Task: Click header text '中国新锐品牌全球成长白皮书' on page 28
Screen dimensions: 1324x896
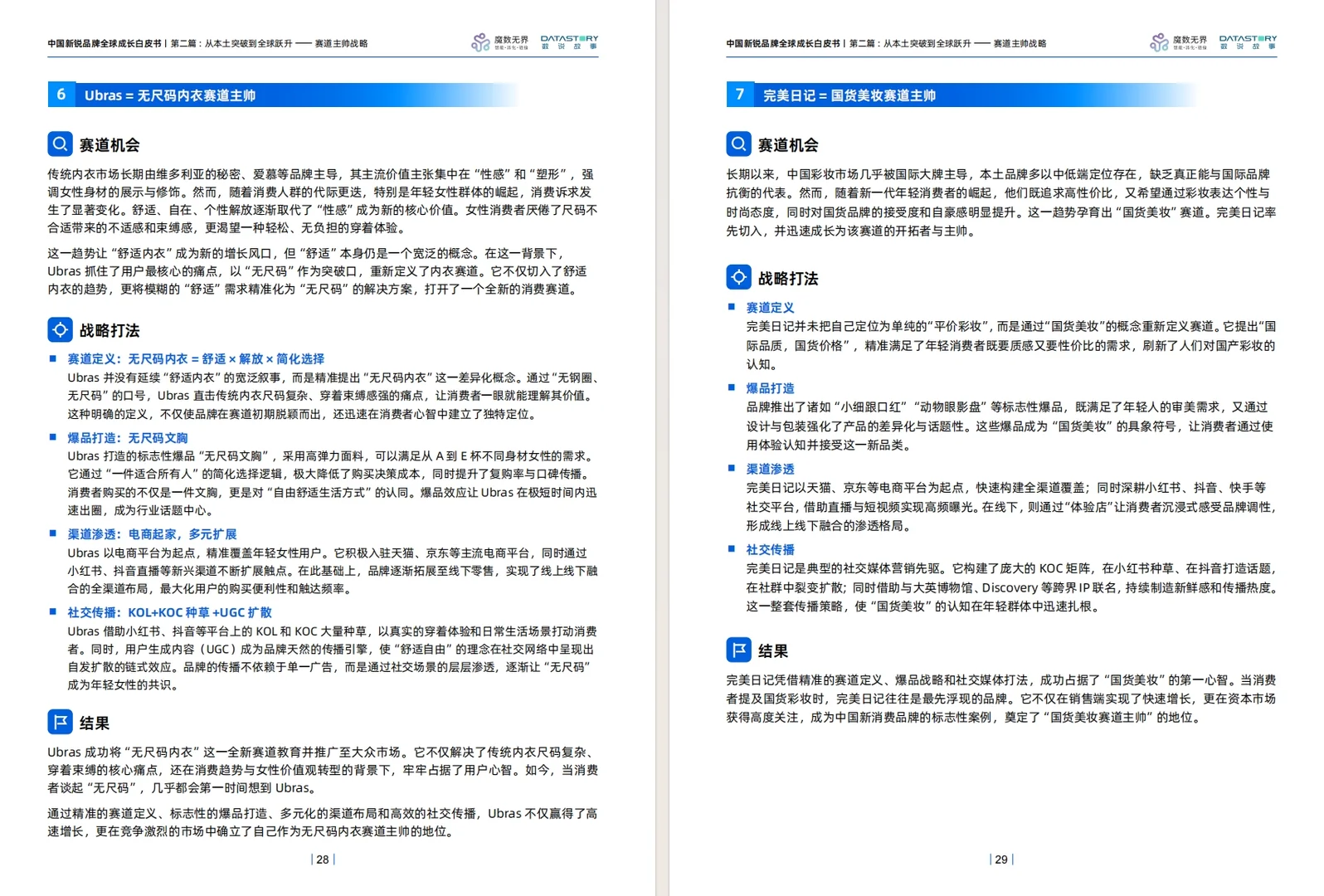Action: click(105, 43)
